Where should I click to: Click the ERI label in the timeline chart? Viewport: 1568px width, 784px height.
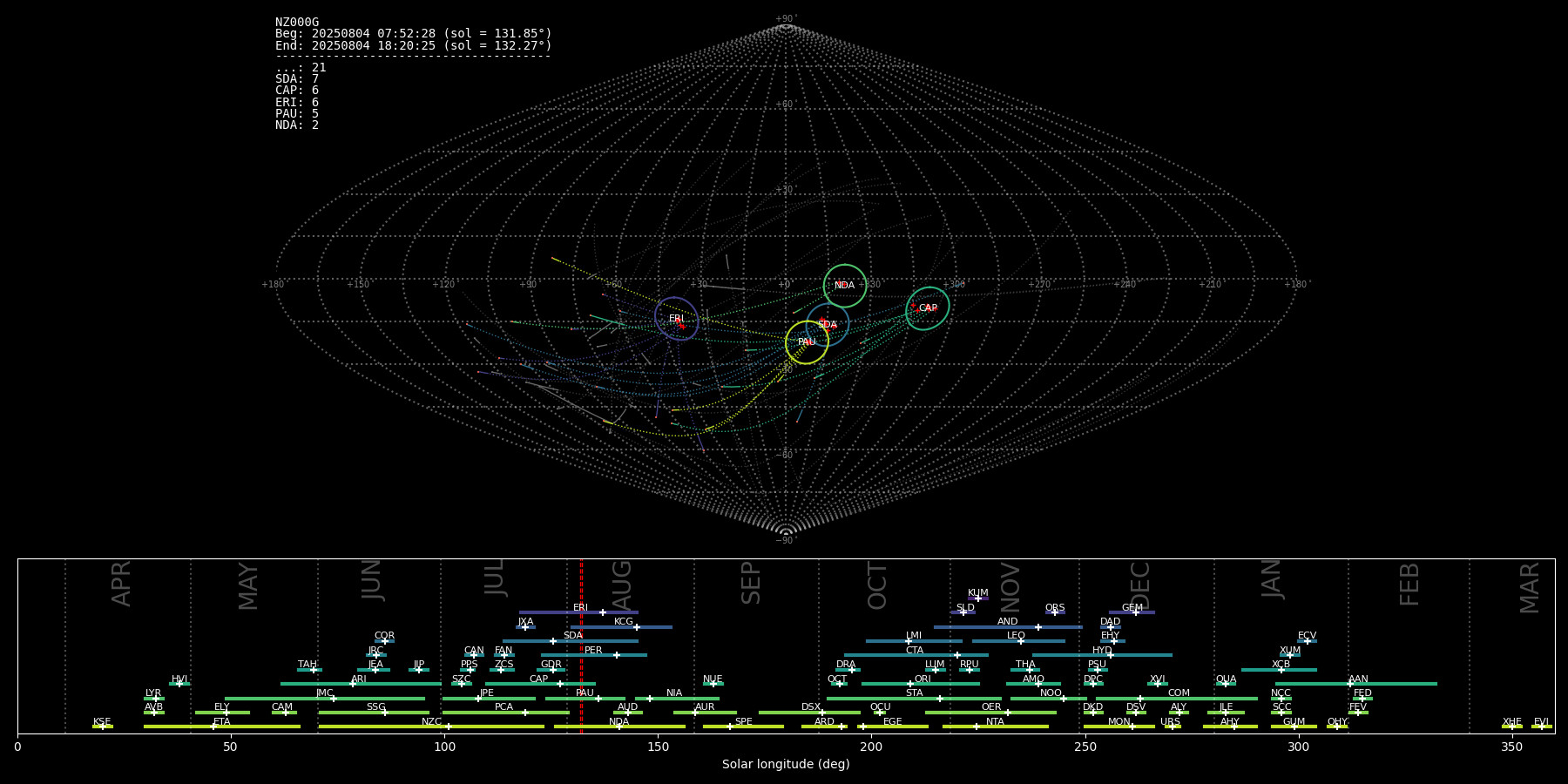click(x=580, y=608)
